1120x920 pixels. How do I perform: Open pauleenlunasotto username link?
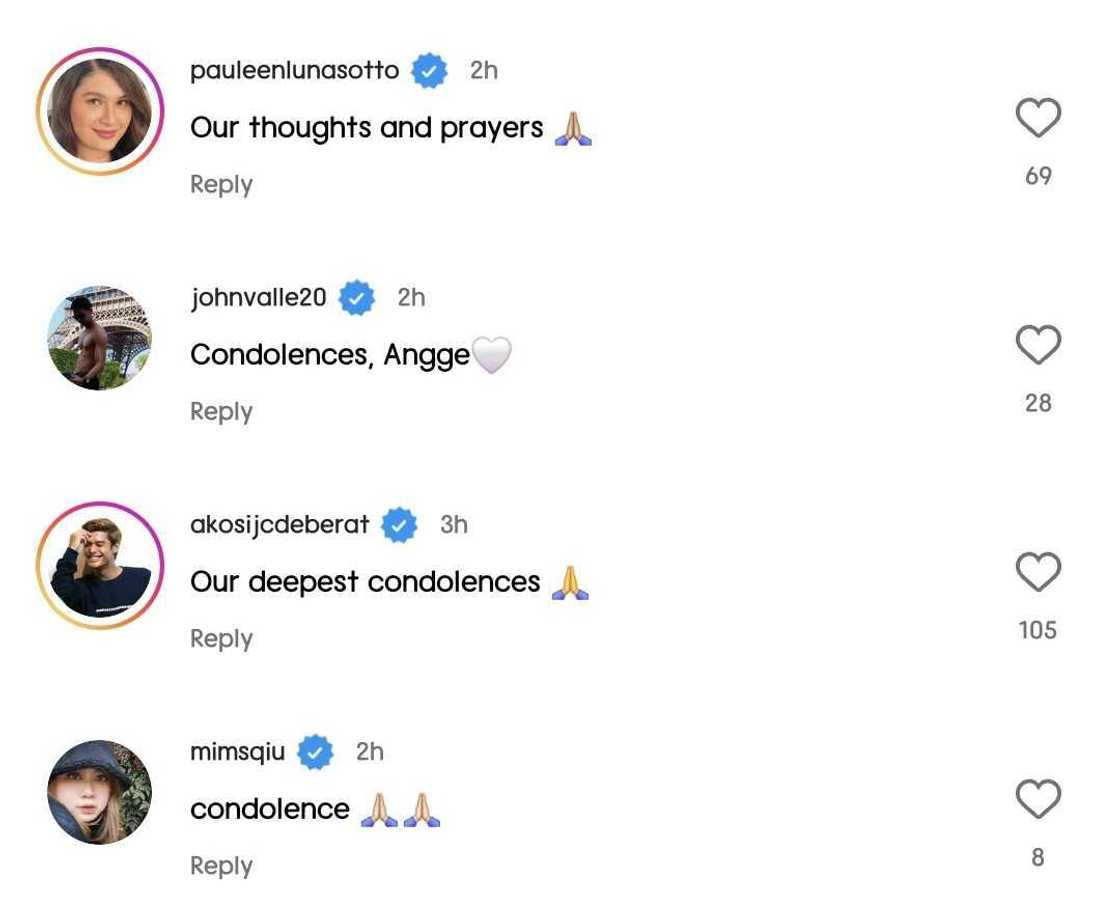[x=294, y=71]
